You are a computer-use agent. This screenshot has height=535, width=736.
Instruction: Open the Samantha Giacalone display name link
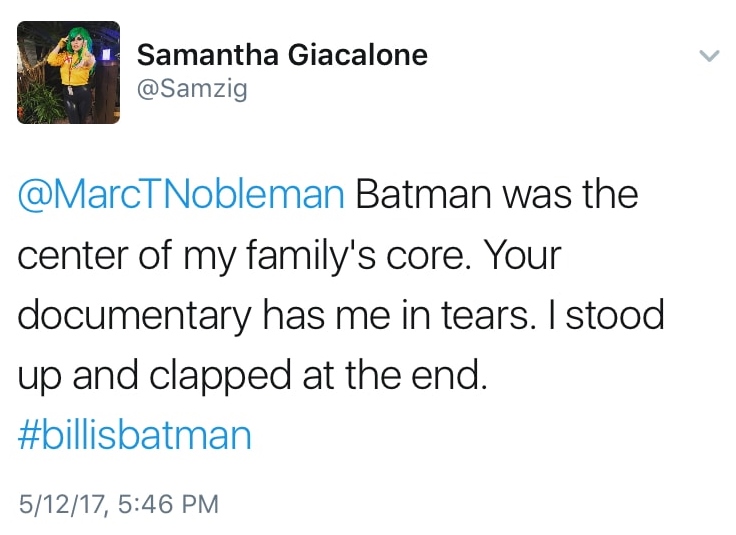(282, 54)
